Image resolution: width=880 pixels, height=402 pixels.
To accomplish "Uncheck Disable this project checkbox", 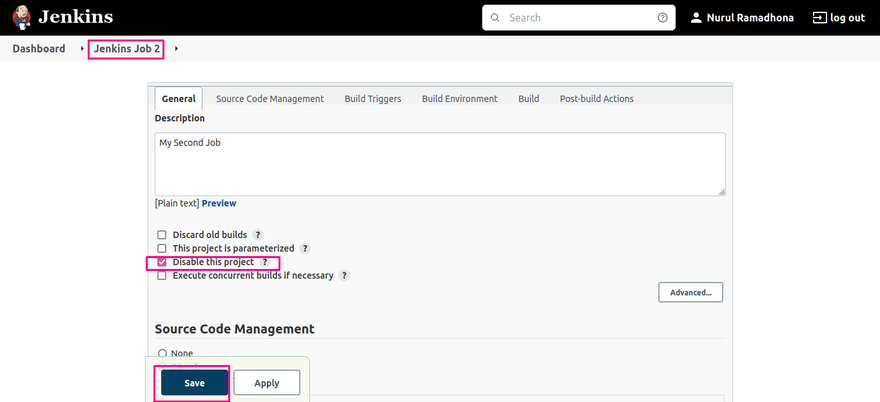I will click(162, 262).
